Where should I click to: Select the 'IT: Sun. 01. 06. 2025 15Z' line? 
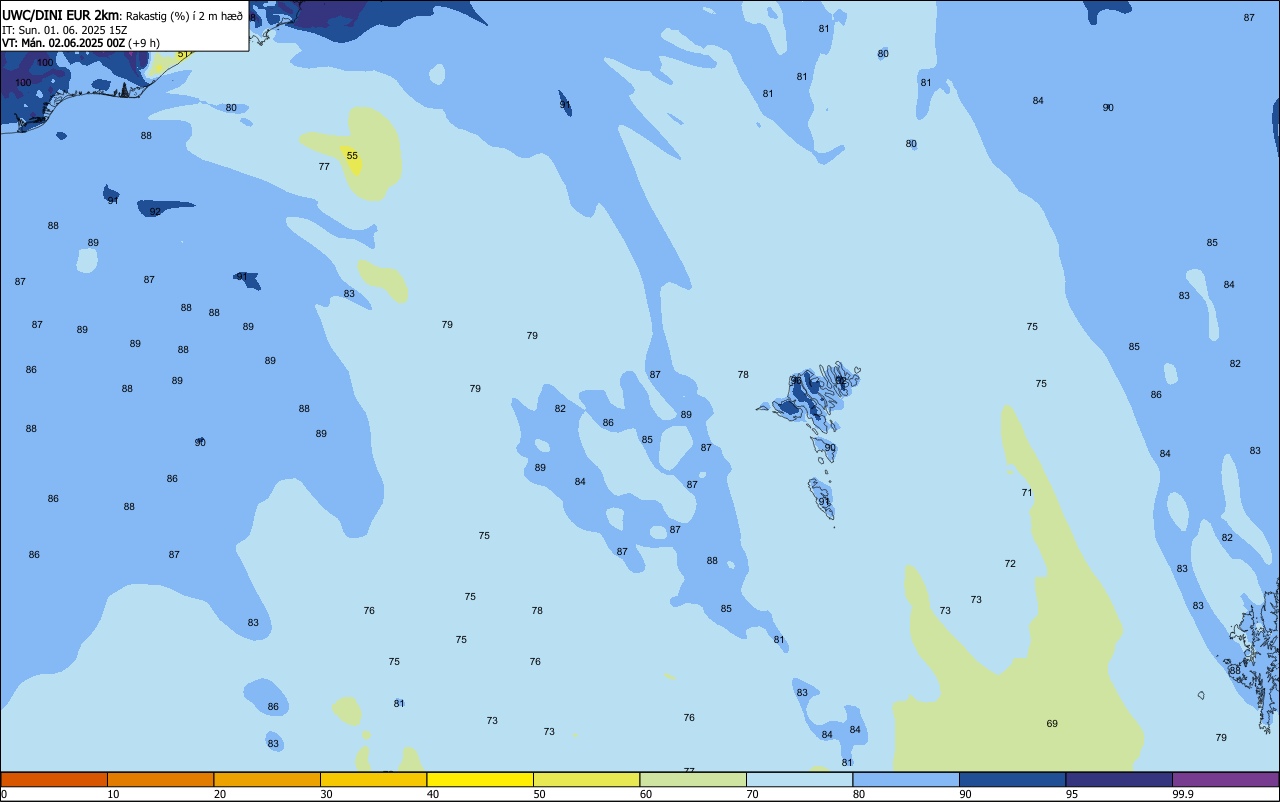tap(64, 29)
